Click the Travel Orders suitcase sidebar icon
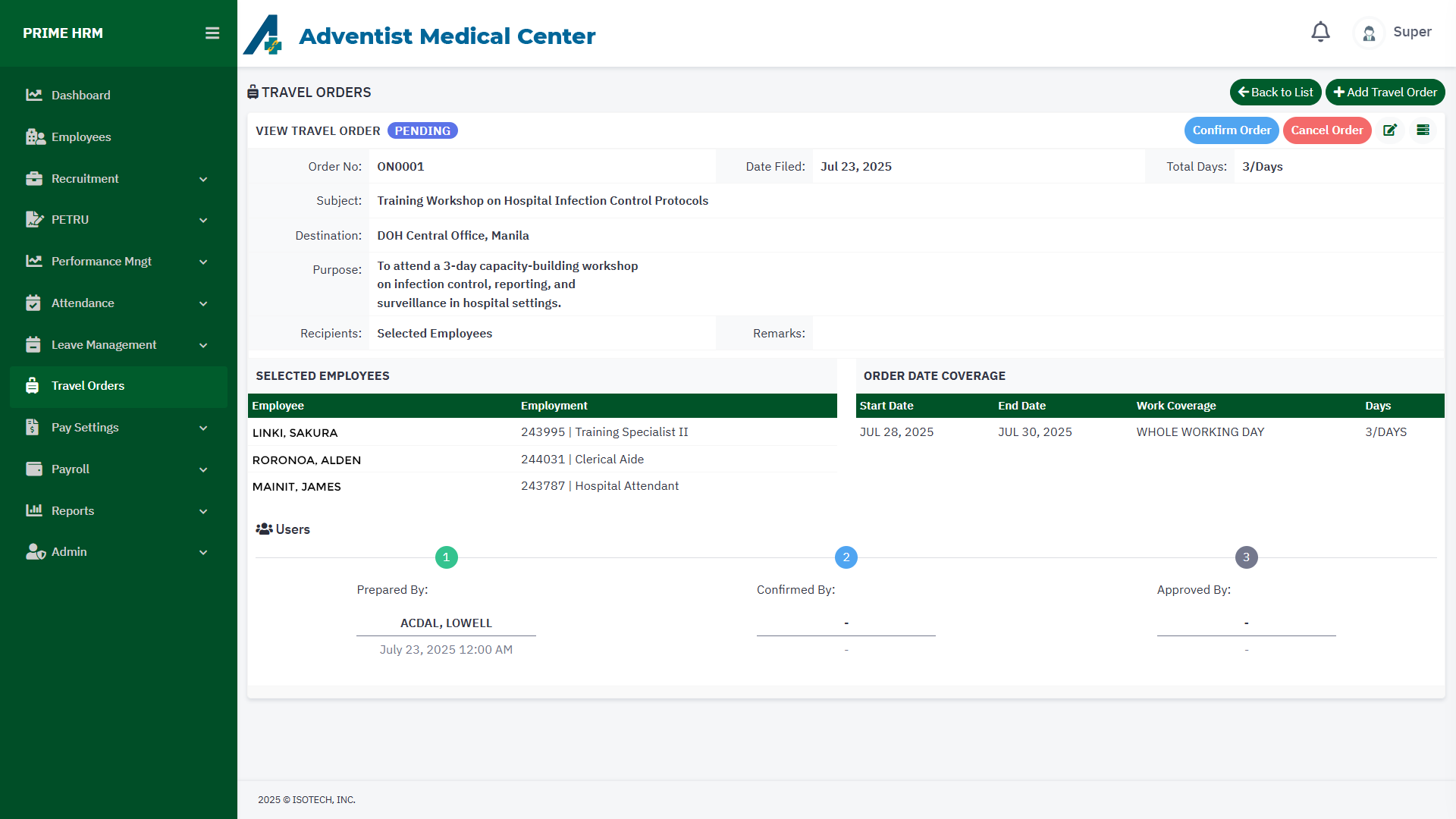Viewport: 1456px width, 819px height. [32, 385]
